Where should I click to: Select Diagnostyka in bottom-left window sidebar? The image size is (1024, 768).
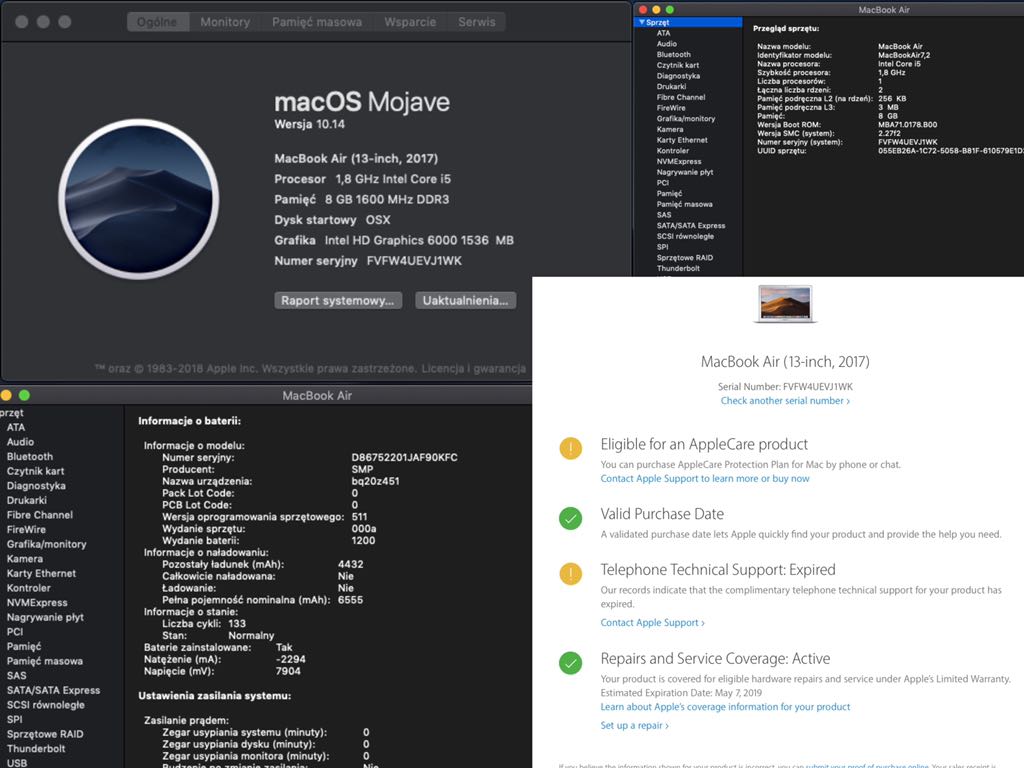pos(36,486)
